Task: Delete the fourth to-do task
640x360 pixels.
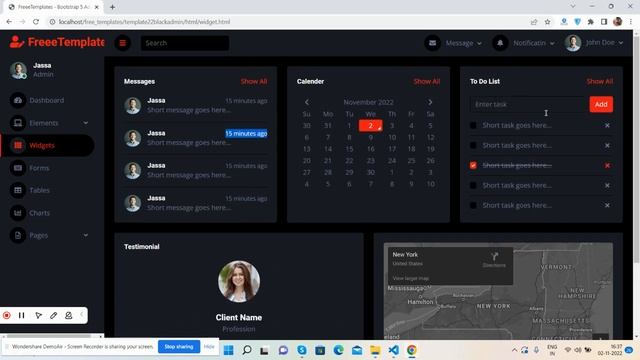Action: tap(607, 185)
